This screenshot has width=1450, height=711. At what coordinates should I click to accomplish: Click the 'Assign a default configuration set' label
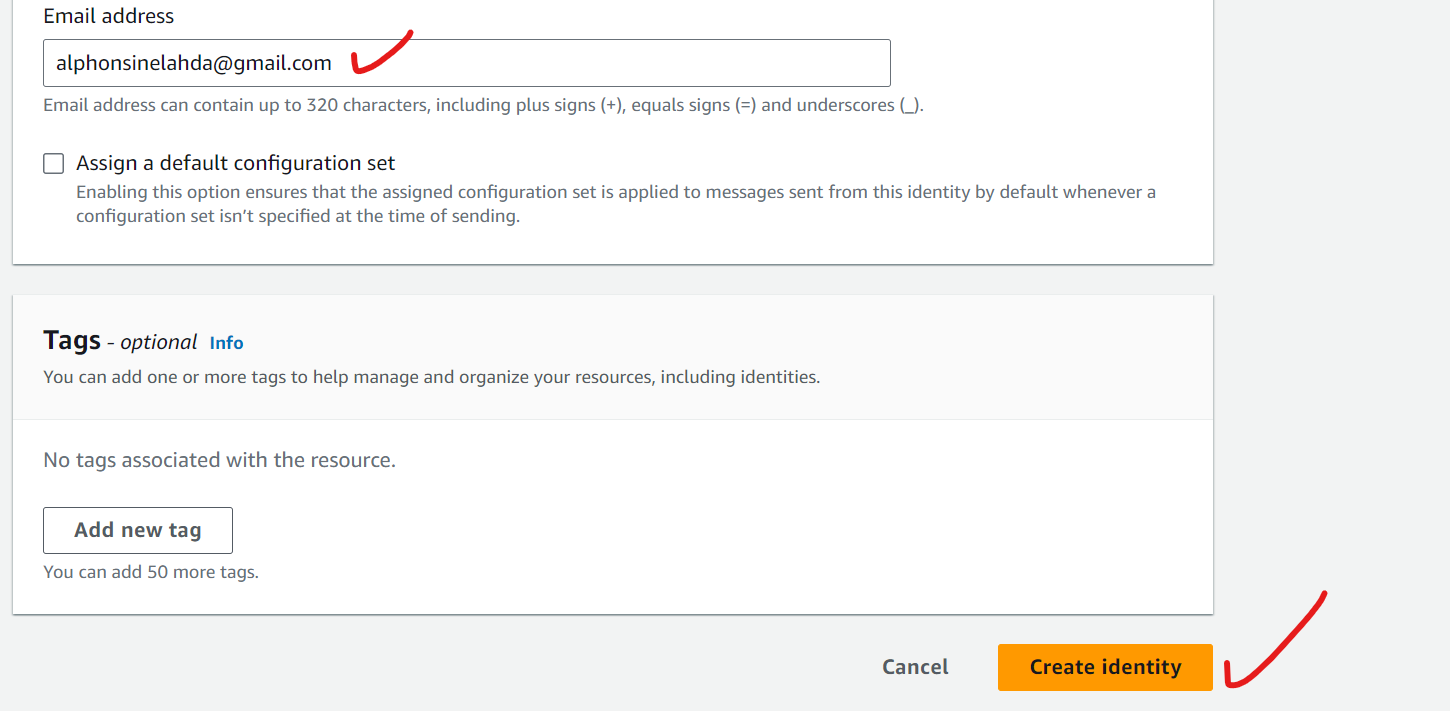(x=235, y=163)
